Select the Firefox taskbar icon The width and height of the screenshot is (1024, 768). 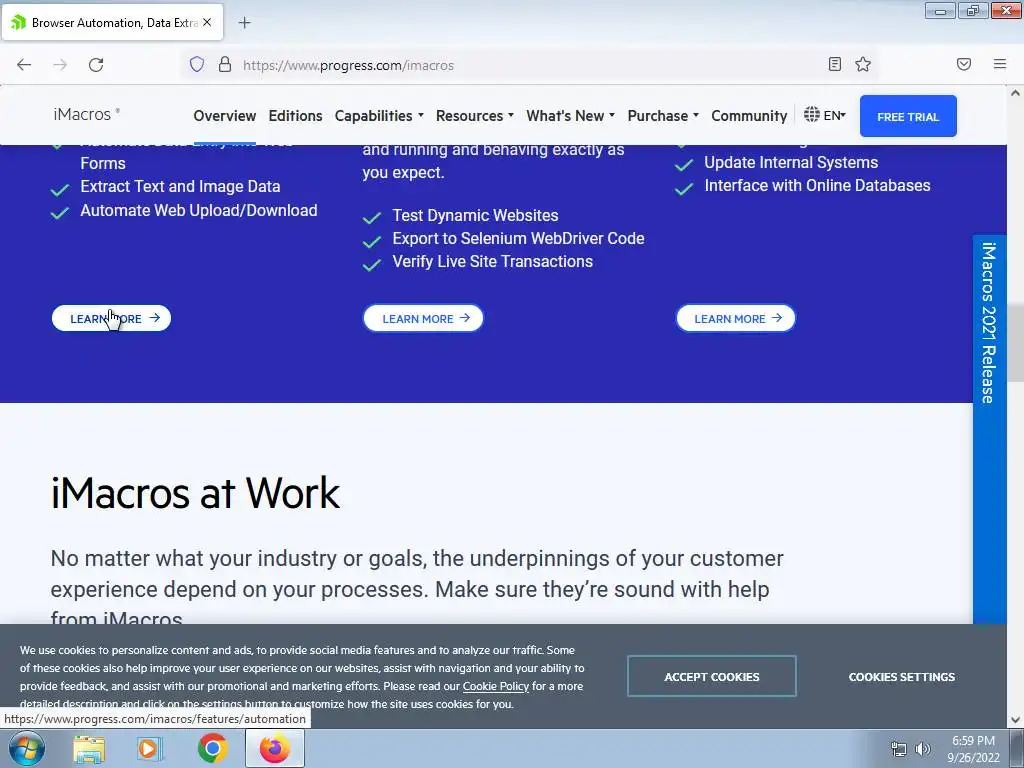pyautogui.click(x=275, y=748)
